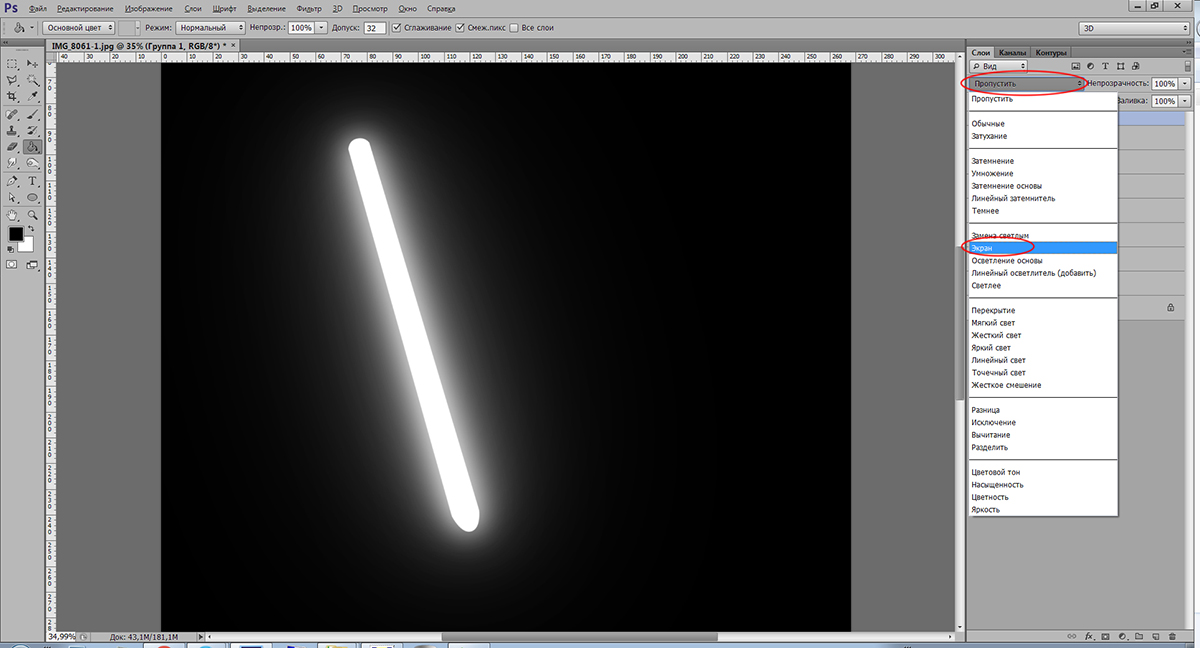
Task: Toggle pixel layer filter in Layers panel
Action: pyautogui.click(x=1077, y=66)
